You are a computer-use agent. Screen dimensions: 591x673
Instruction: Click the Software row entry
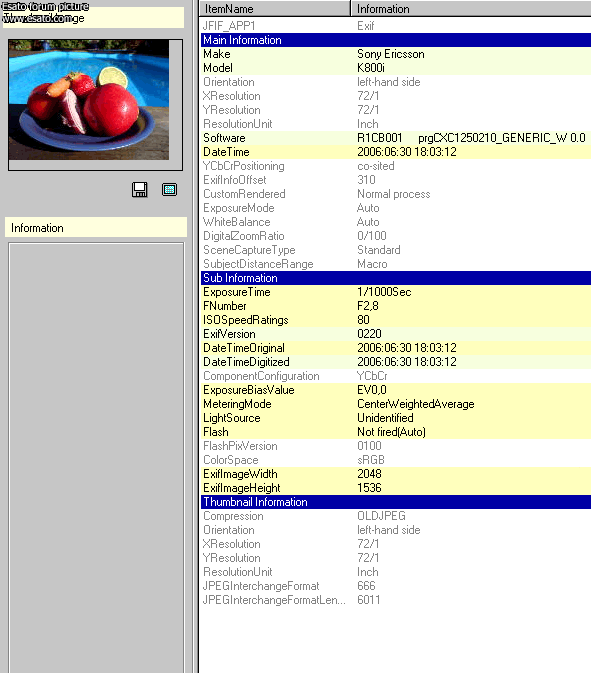(396, 138)
